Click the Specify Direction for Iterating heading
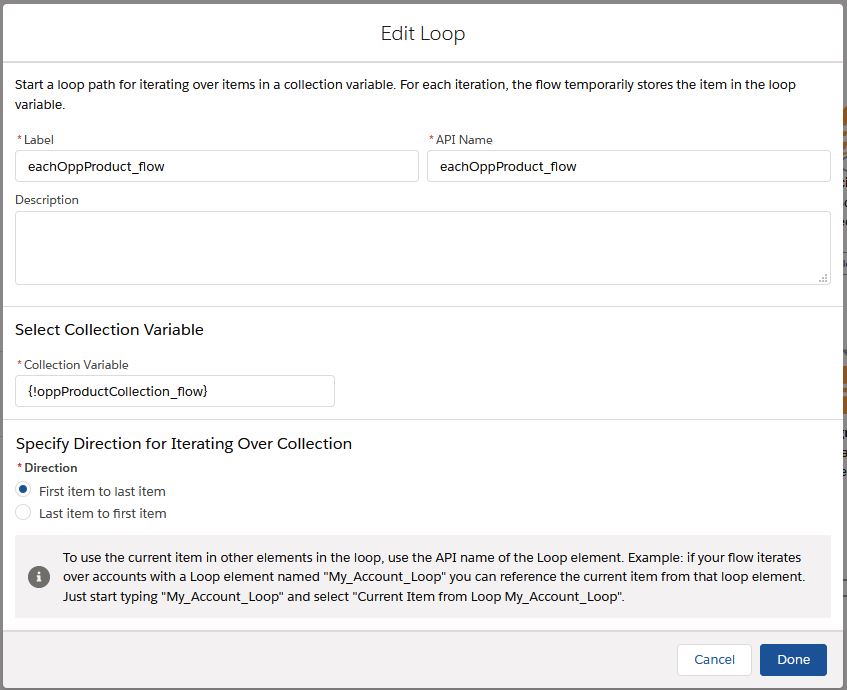847x690 pixels. coord(184,443)
